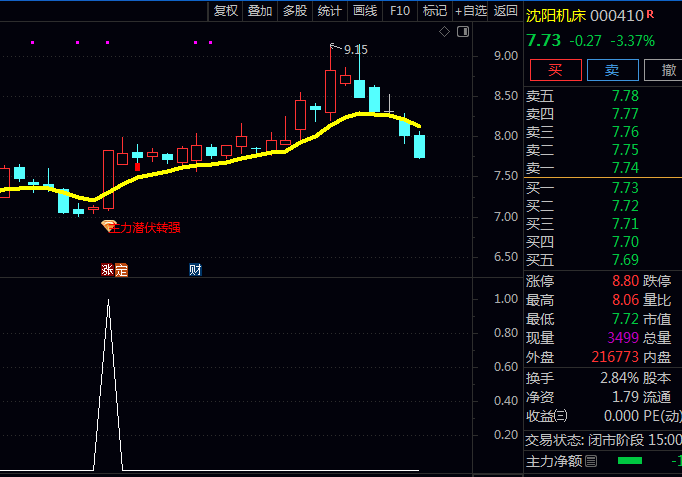682x477 pixels.
Task: Click the 涨 marker icon
Action: click(107, 270)
